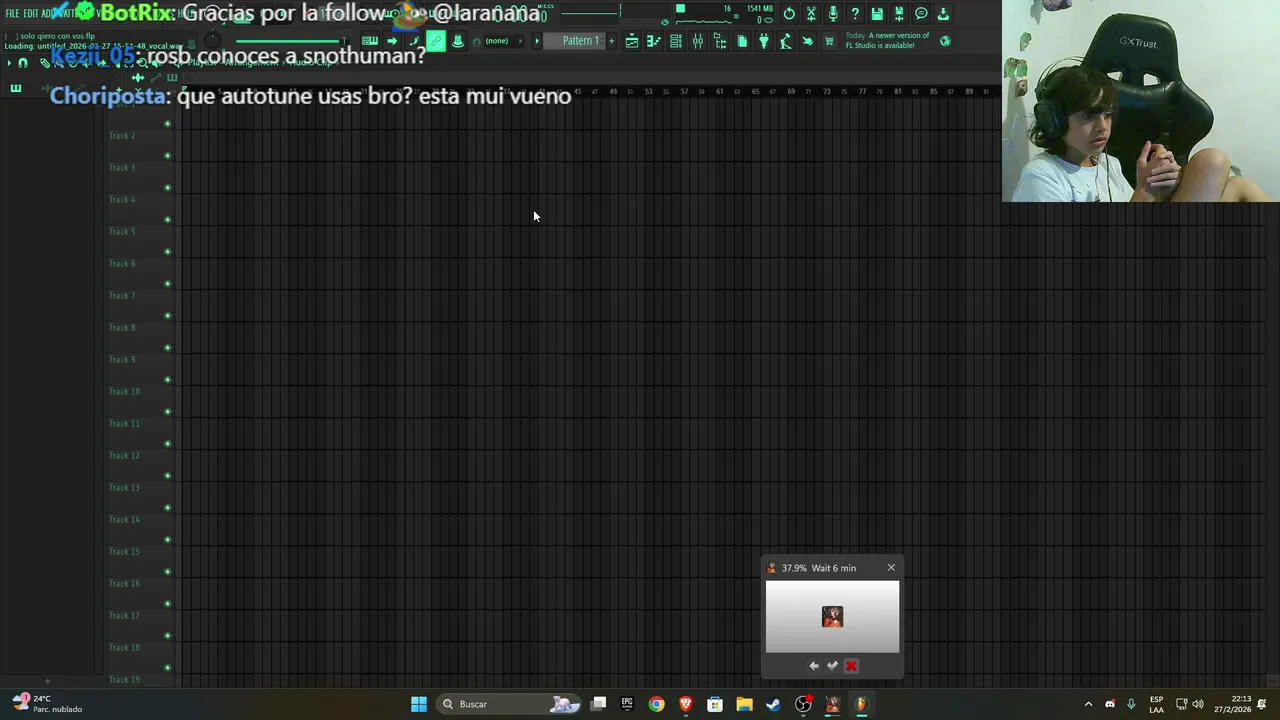1280x720 pixels.
Task: Open the EDIT menu
Action: tap(31, 13)
